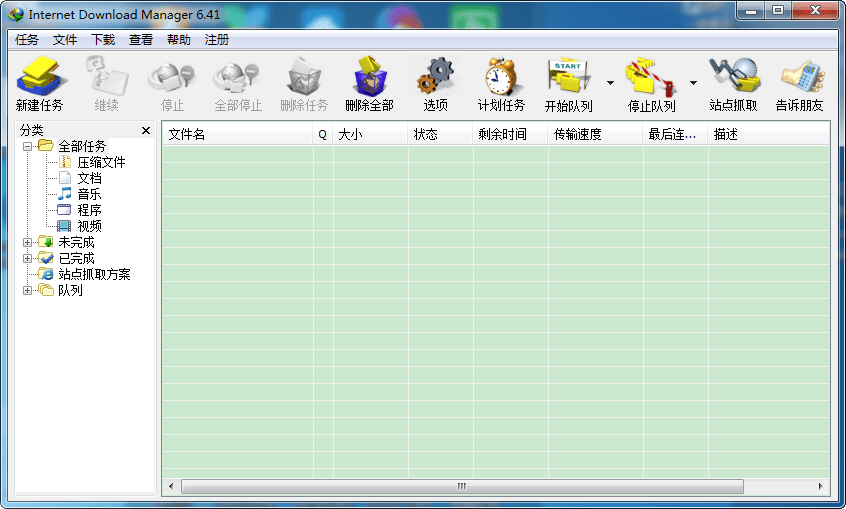Open 选项 (options) gear icon
Image resolution: width=846 pixels, height=509 pixels.
point(435,76)
